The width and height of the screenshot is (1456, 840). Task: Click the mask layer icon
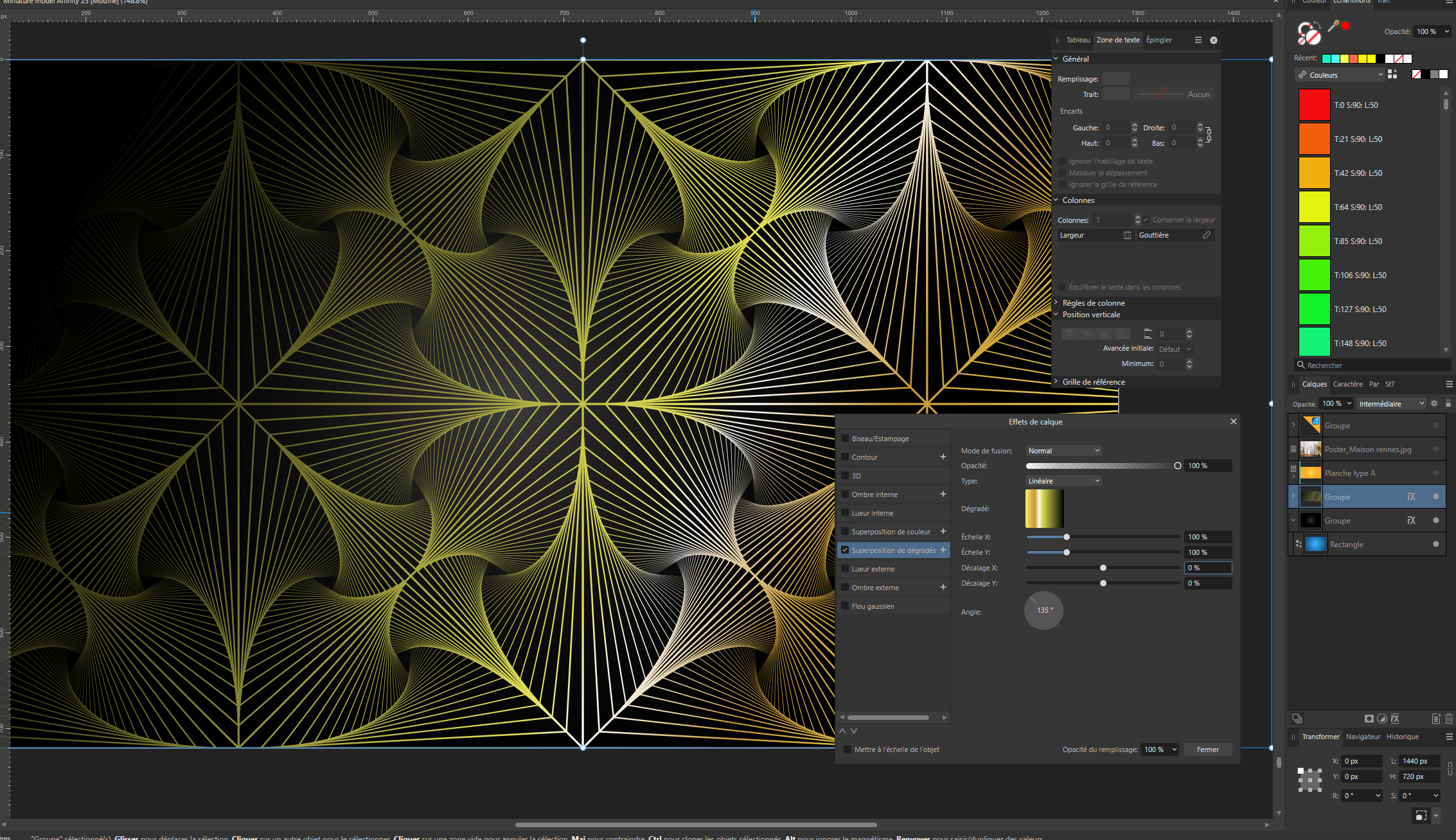[x=1369, y=719]
